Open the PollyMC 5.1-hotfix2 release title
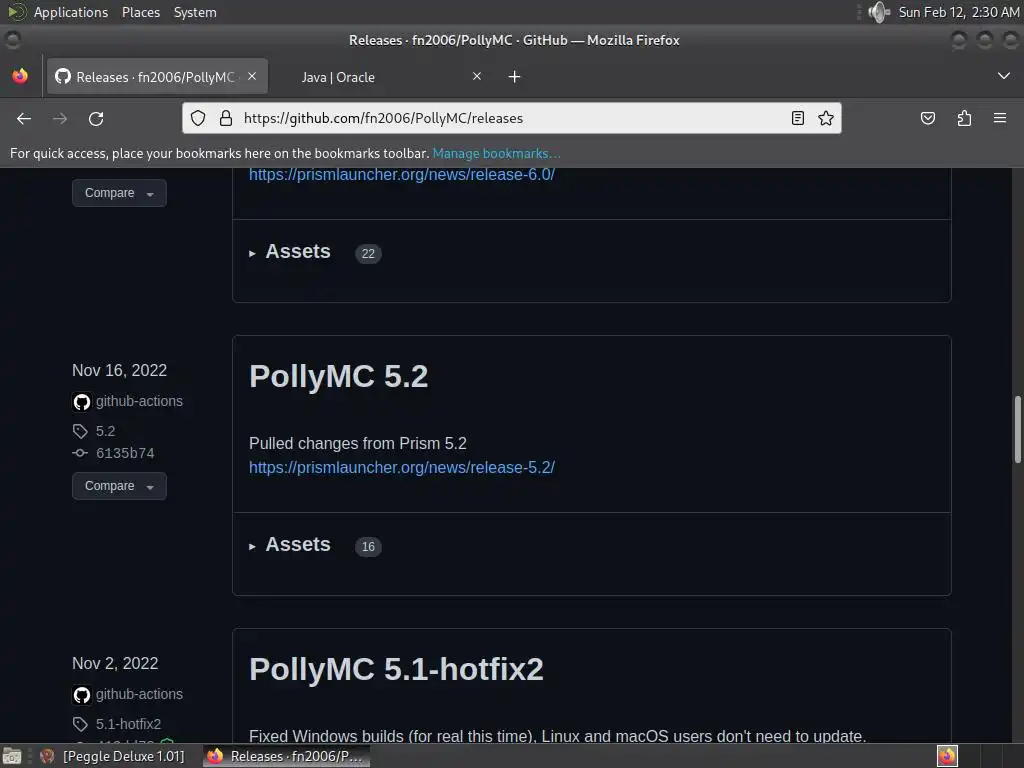 396,669
